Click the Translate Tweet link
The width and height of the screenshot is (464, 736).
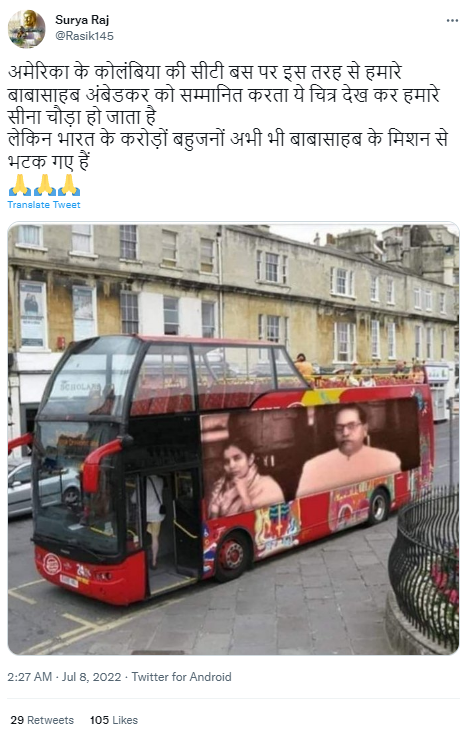pyautogui.click(x=44, y=205)
